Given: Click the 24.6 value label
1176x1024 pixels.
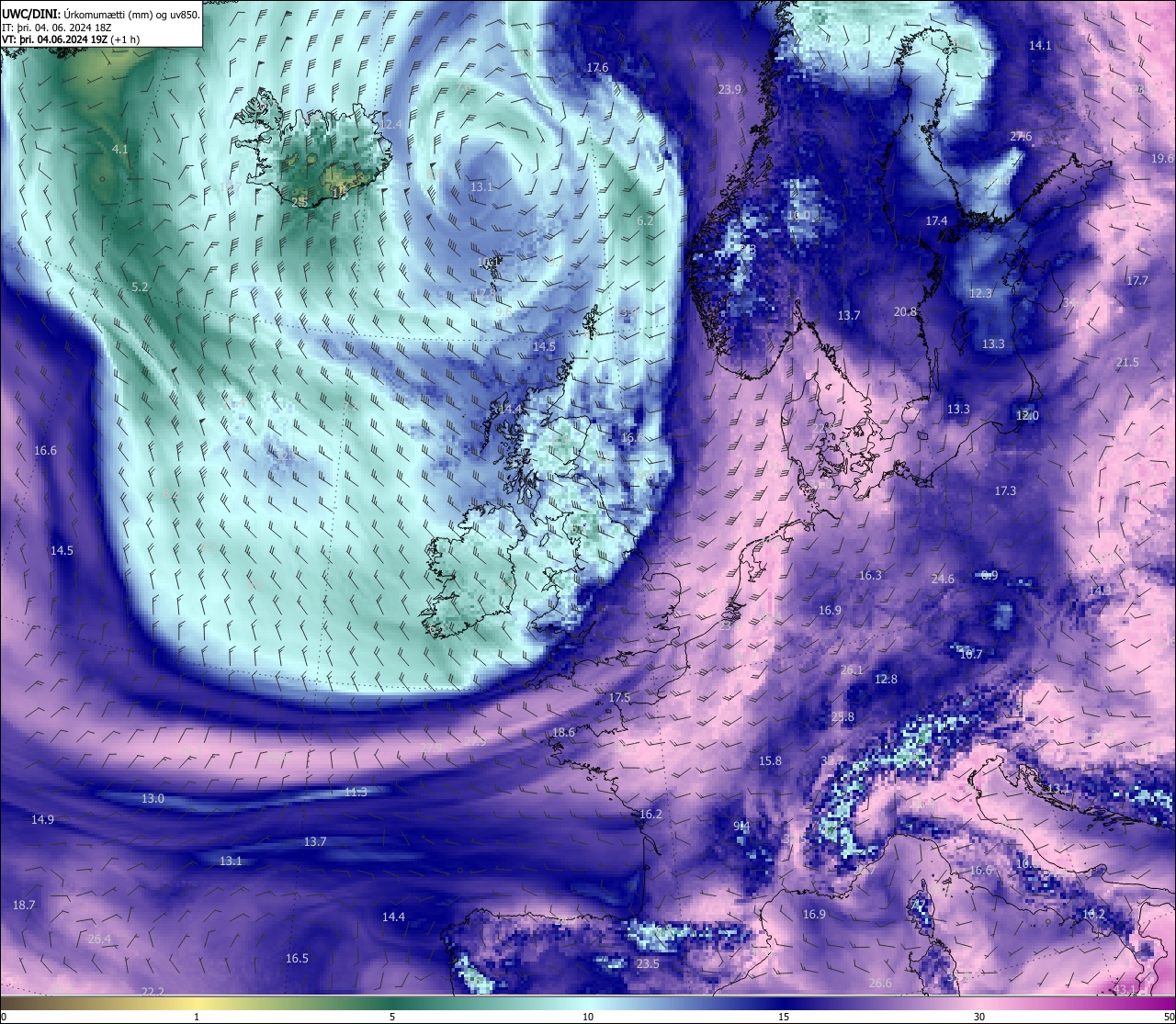Looking at the screenshot, I should tap(943, 579).
